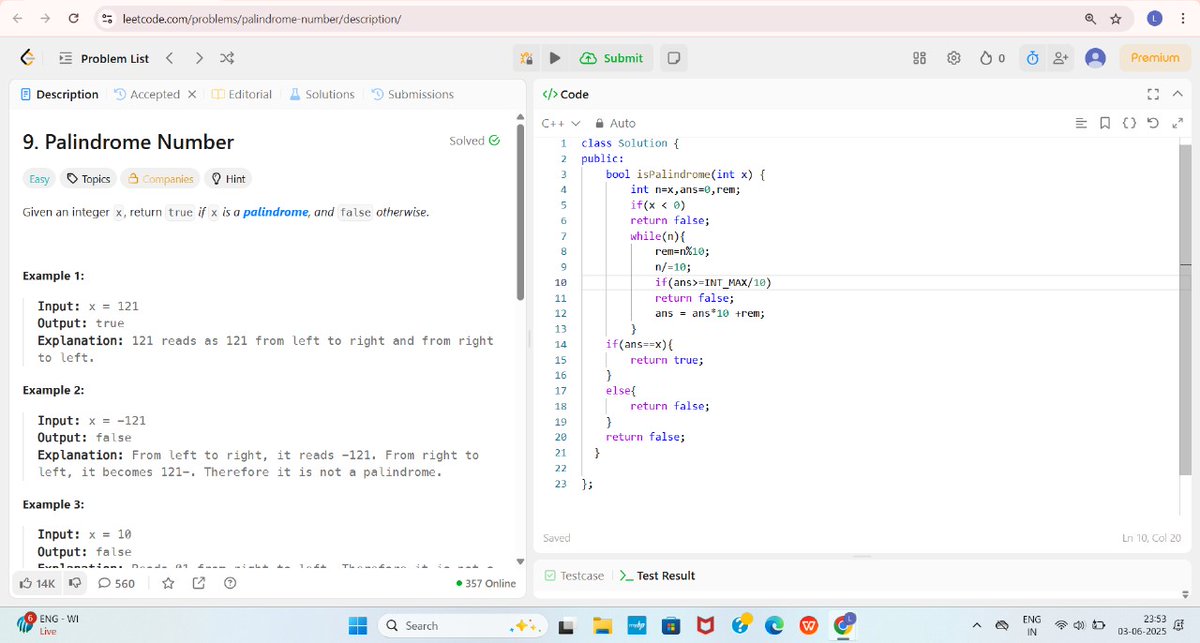Submit the solution

[x=611, y=58]
